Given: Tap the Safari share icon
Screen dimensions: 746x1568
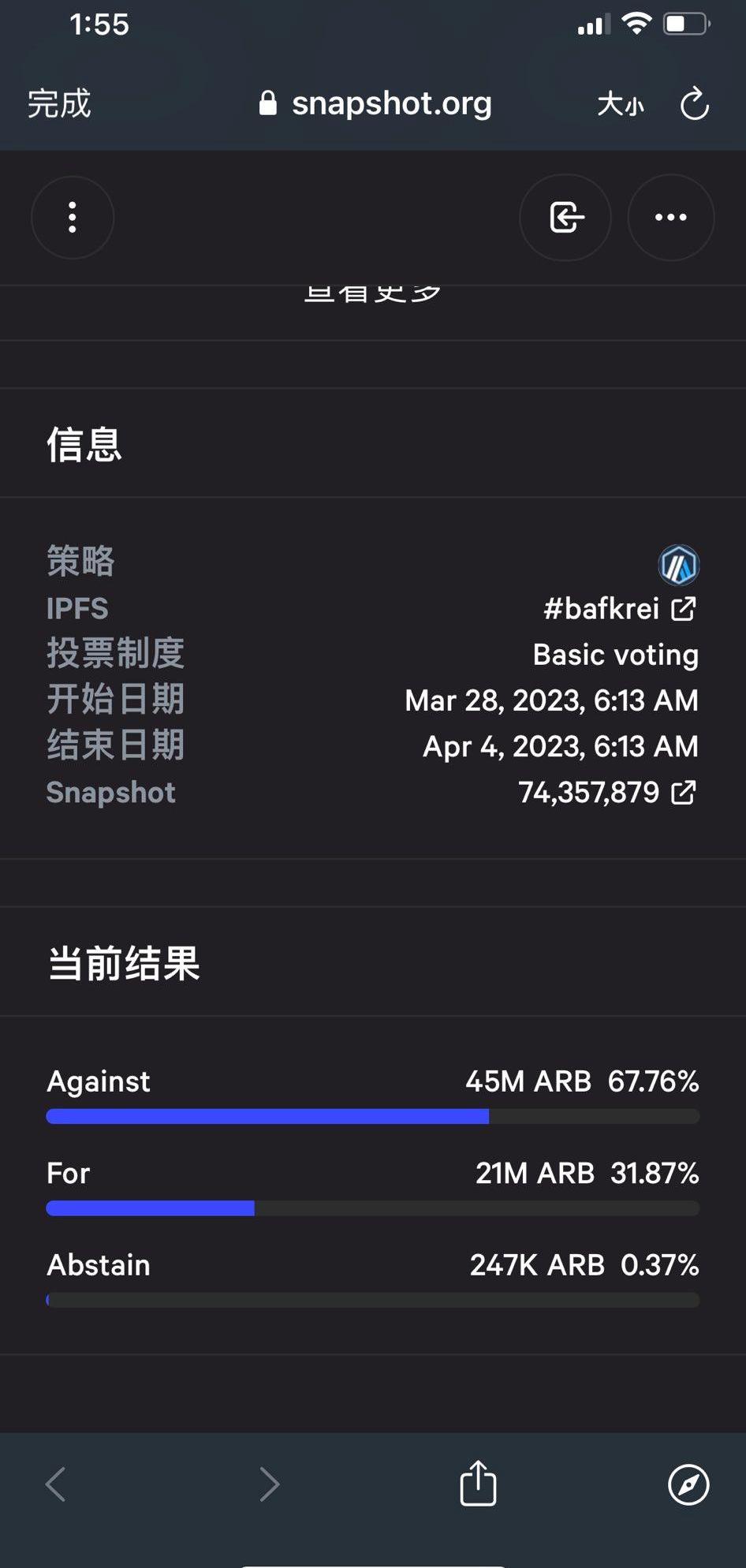Looking at the screenshot, I should (478, 1483).
